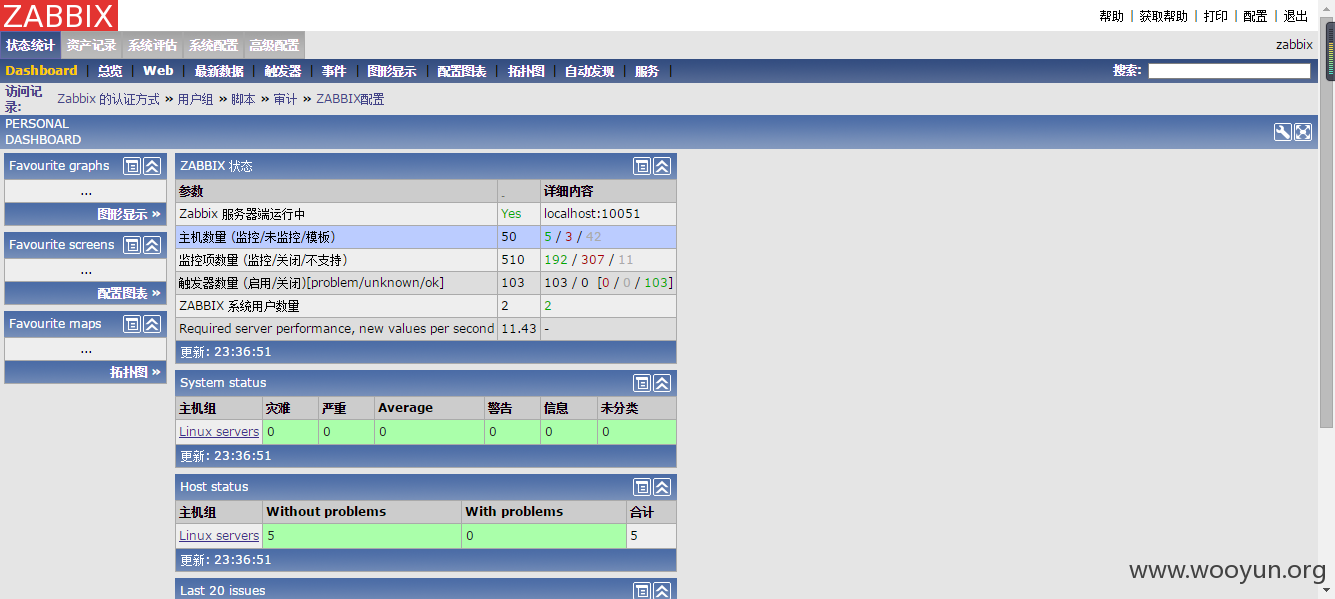Click the 获取帮助 link
The height and width of the screenshot is (599, 1335).
[1164, 16]
